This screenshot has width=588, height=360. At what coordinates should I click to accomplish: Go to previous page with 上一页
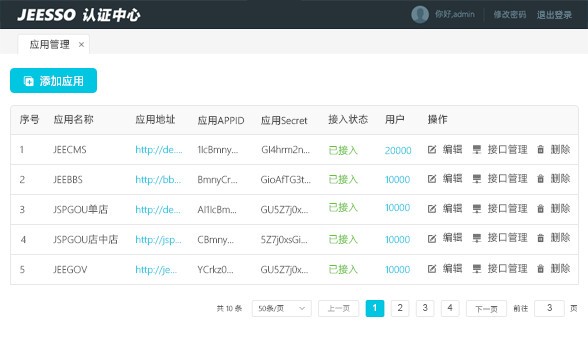[x=339, y=309]
